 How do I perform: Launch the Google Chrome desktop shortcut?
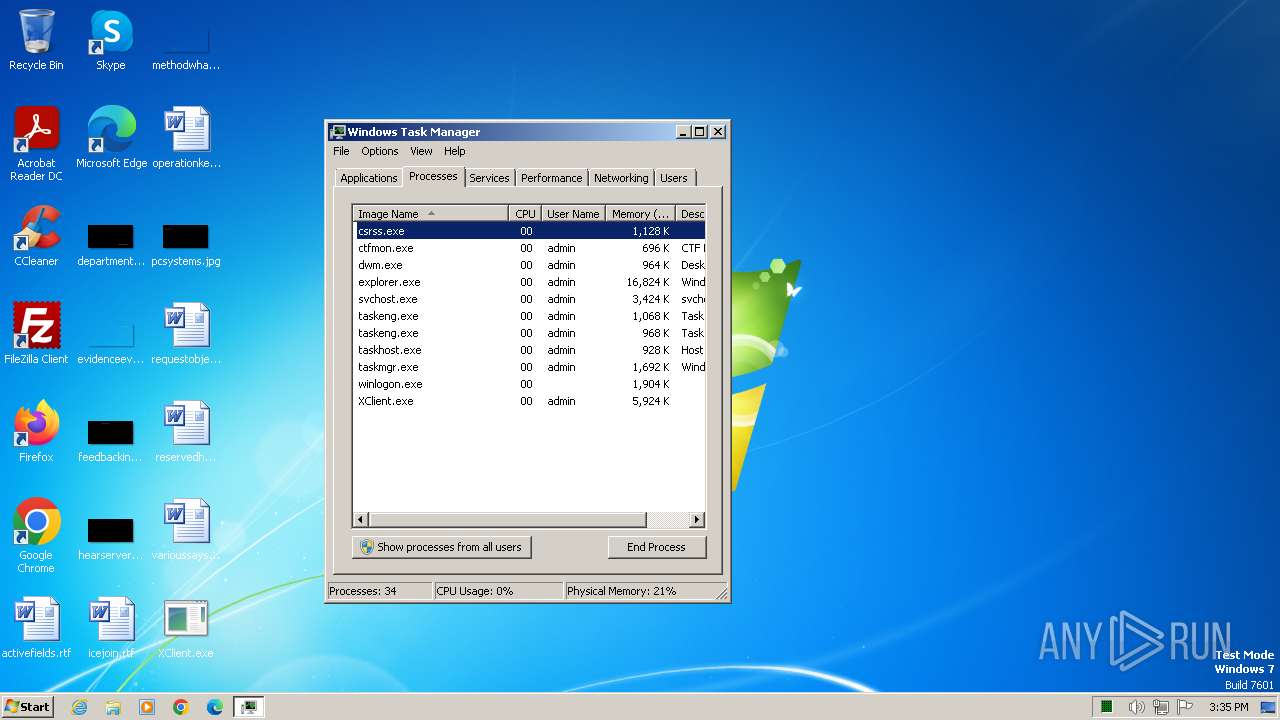[36, 536]
